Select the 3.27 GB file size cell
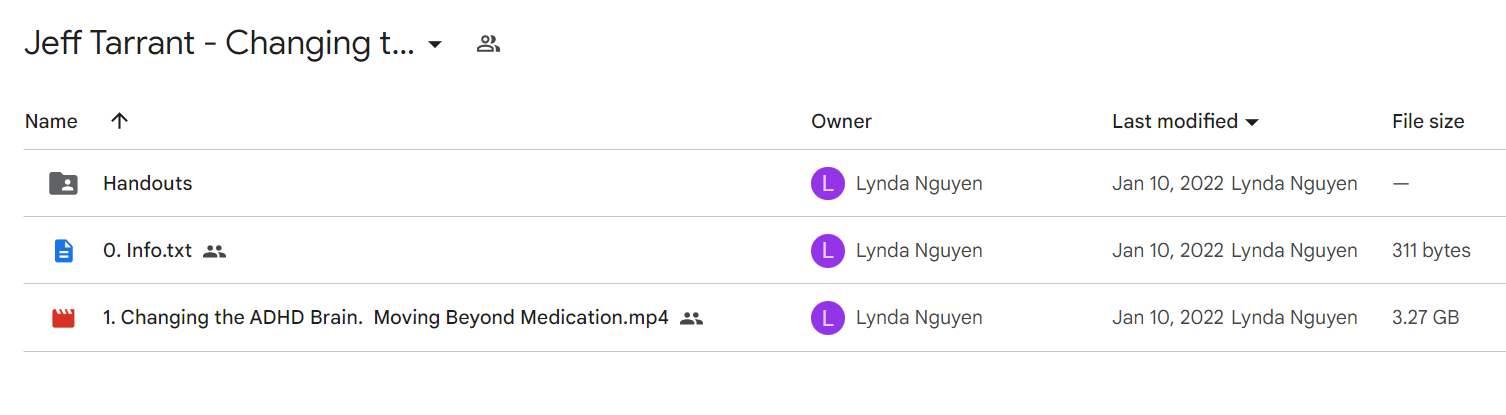1506x415 pixels. point(1425,318)
